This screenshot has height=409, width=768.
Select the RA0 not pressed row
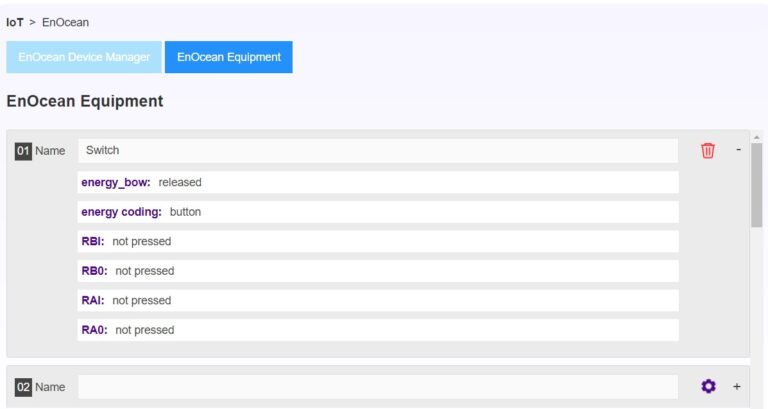click(x=378, y=330)
